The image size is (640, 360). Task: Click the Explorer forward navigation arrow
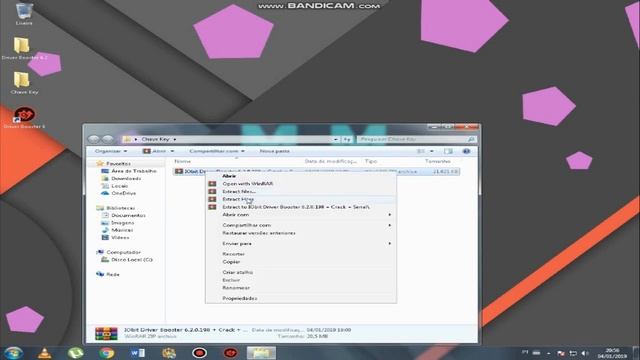coord(108,139)
